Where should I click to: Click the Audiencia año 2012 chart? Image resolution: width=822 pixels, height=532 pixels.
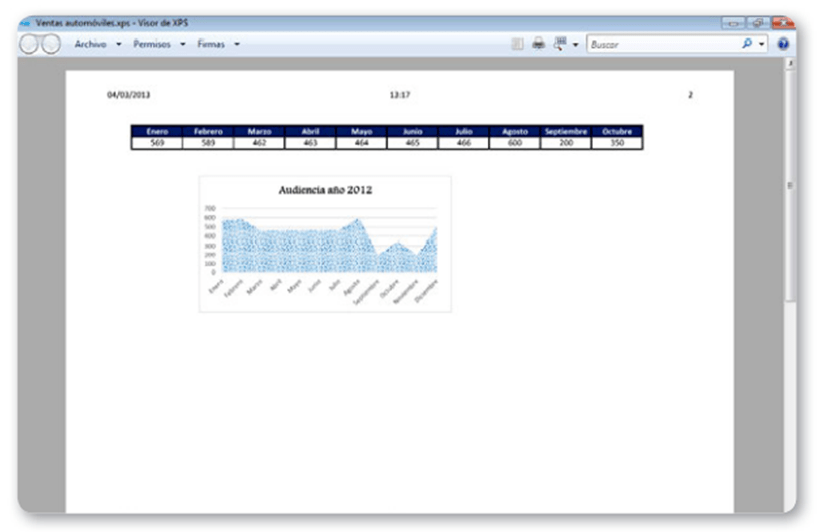point(325,243)
